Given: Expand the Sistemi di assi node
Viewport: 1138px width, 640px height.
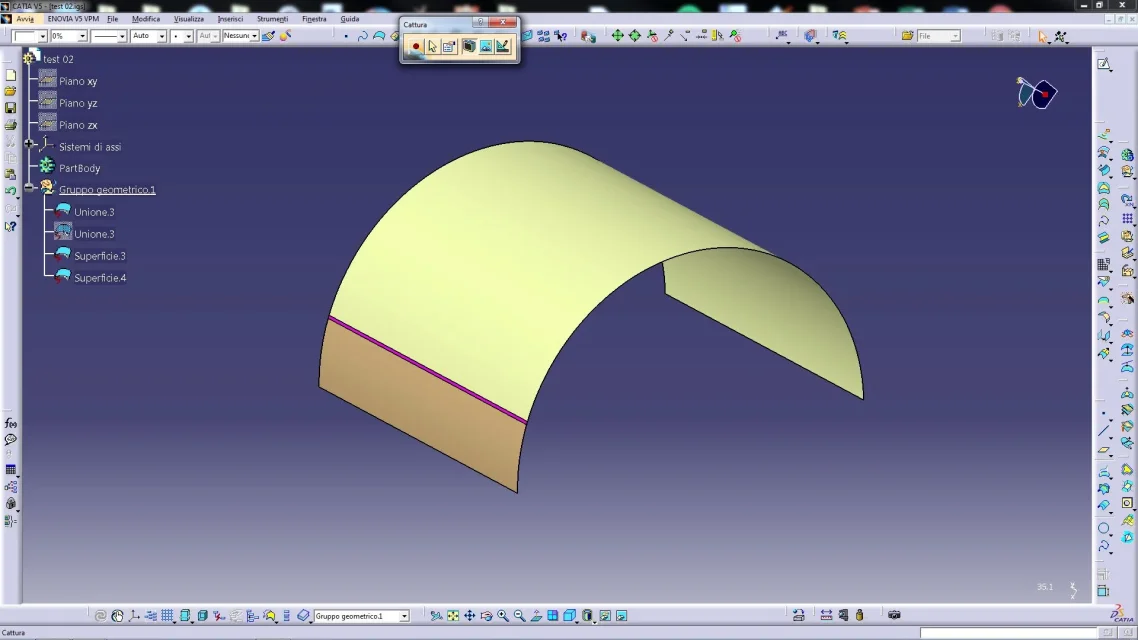Looking at the screenshot, I should [30, 144].
